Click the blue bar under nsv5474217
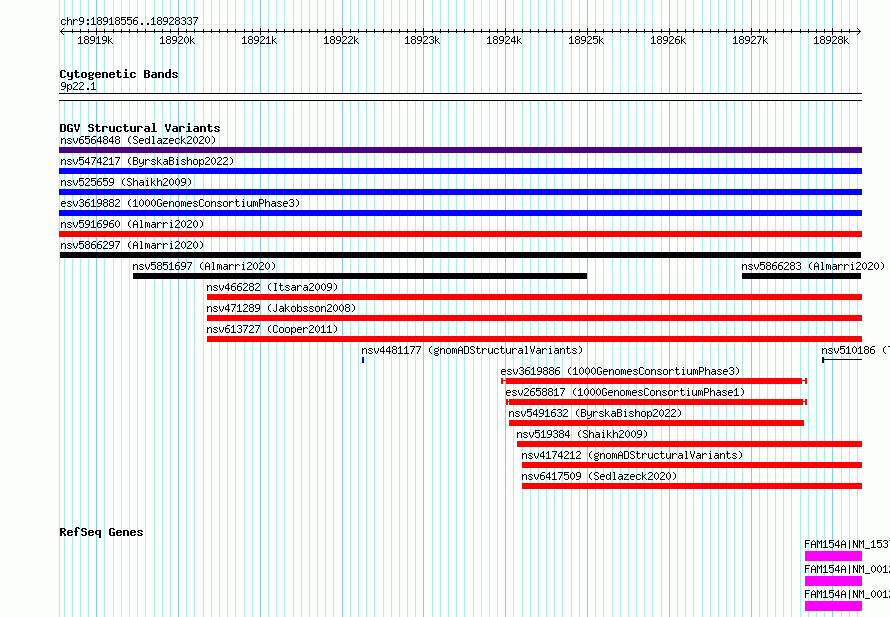 point(460,171)
